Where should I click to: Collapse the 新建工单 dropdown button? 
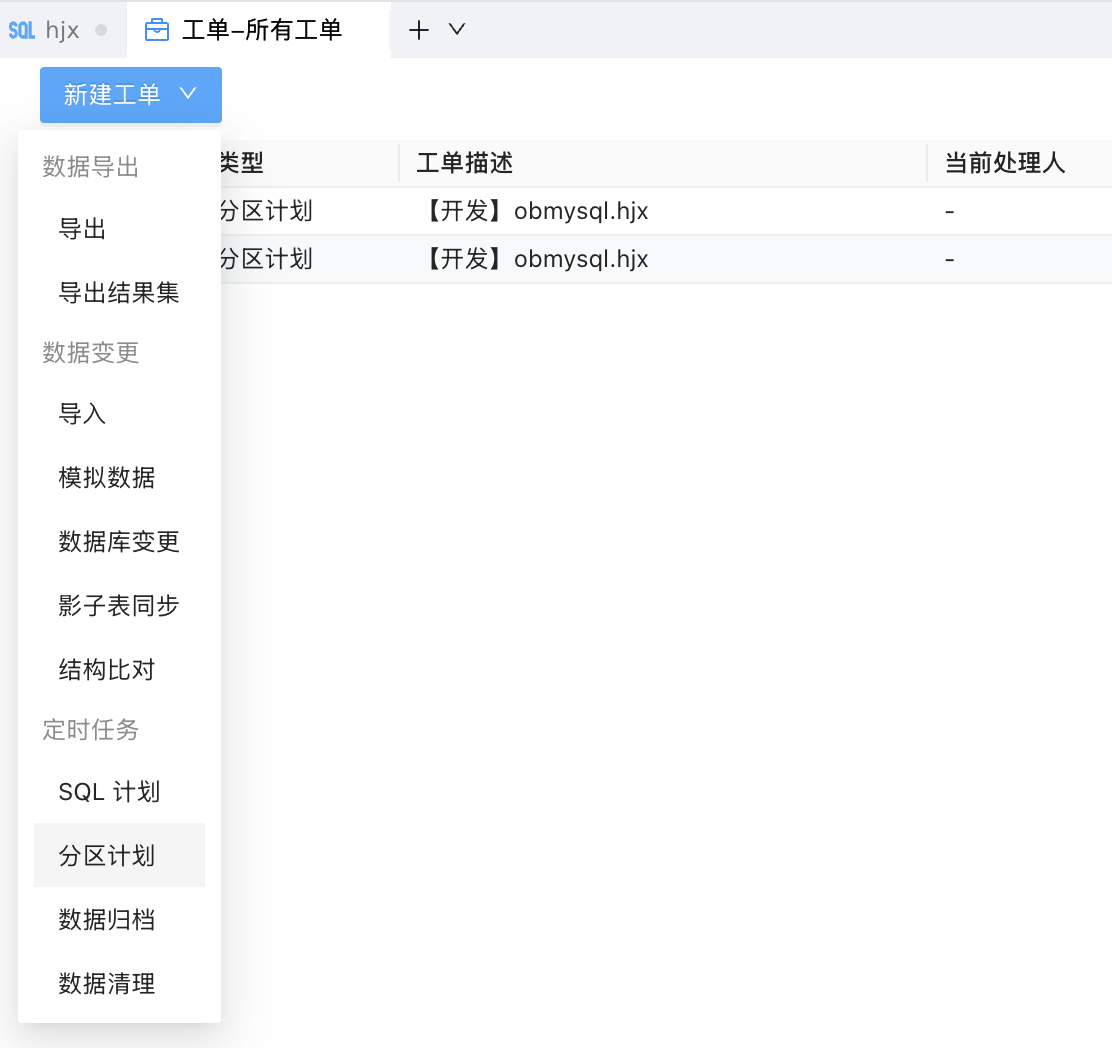pyautogui.click(x=131, y=95)
